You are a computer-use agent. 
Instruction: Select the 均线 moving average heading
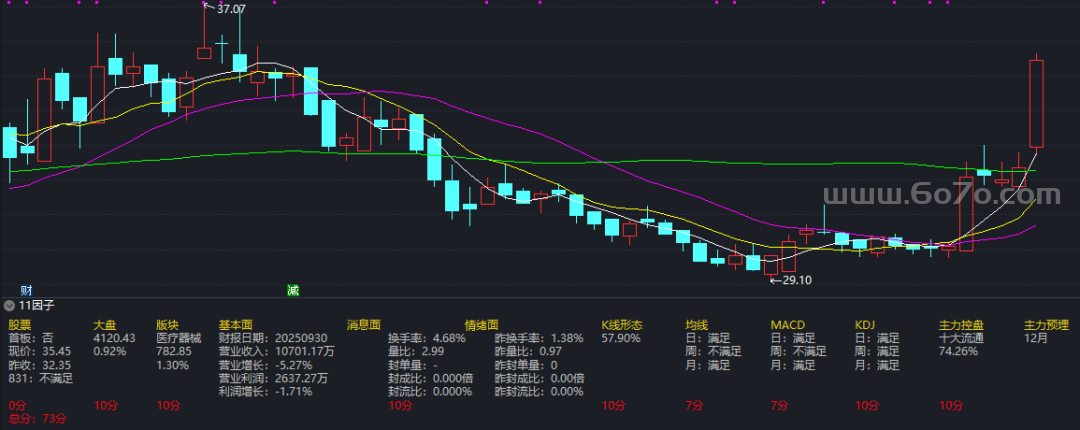(x=696, y=325)
